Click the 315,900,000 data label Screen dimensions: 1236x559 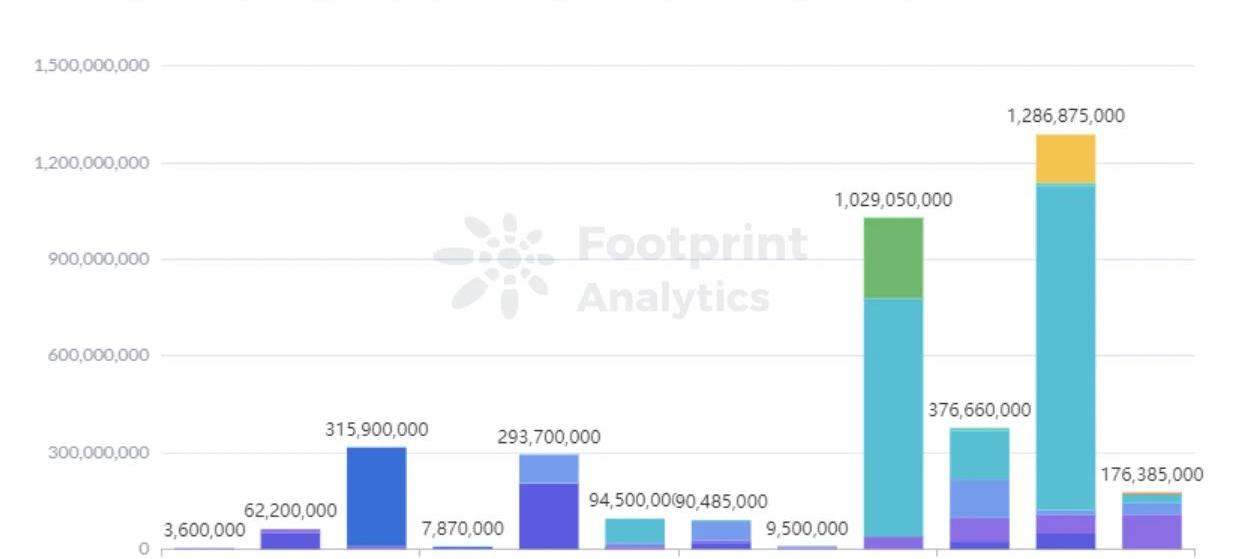(x=376, y=430)
